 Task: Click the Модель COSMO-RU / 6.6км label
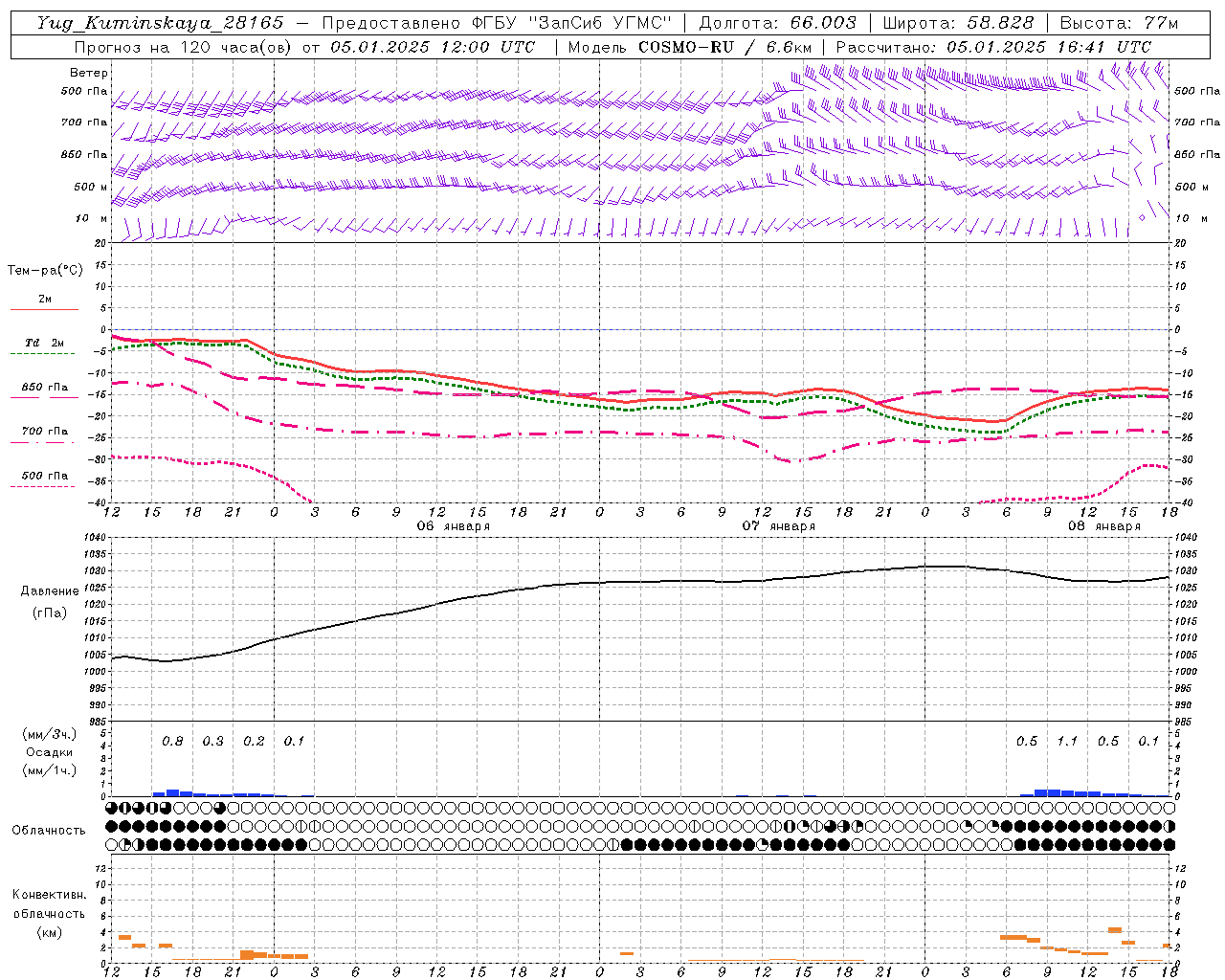[690, 47]
